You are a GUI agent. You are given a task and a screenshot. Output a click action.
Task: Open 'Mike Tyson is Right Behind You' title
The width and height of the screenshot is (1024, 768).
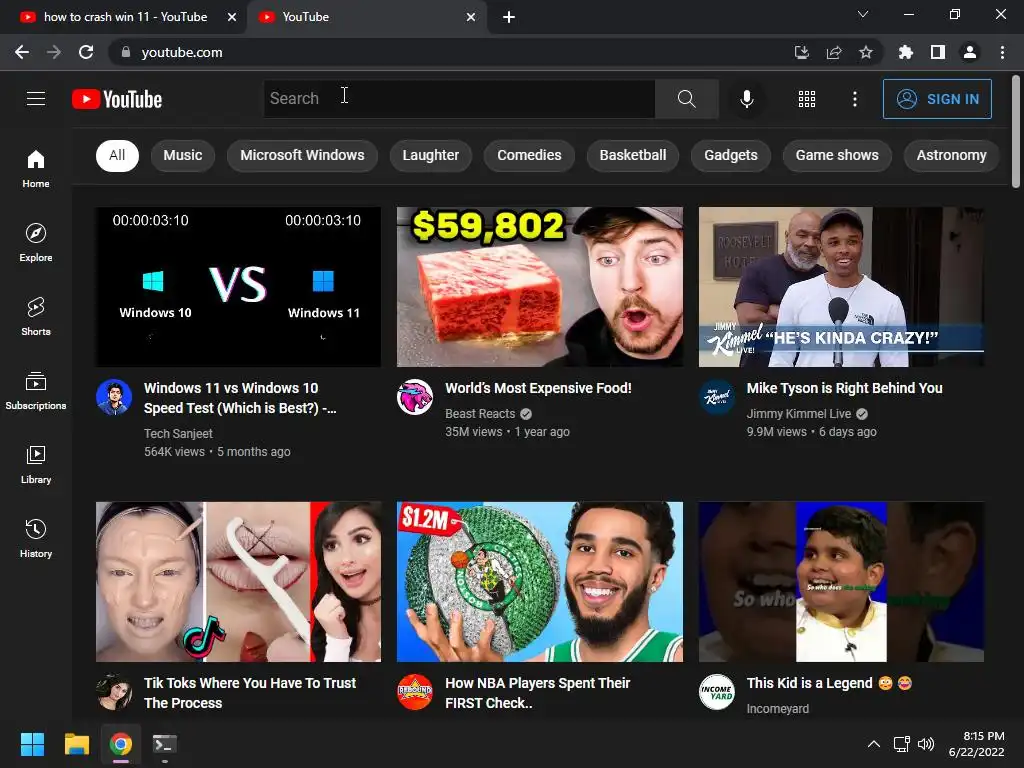(844, 388)
